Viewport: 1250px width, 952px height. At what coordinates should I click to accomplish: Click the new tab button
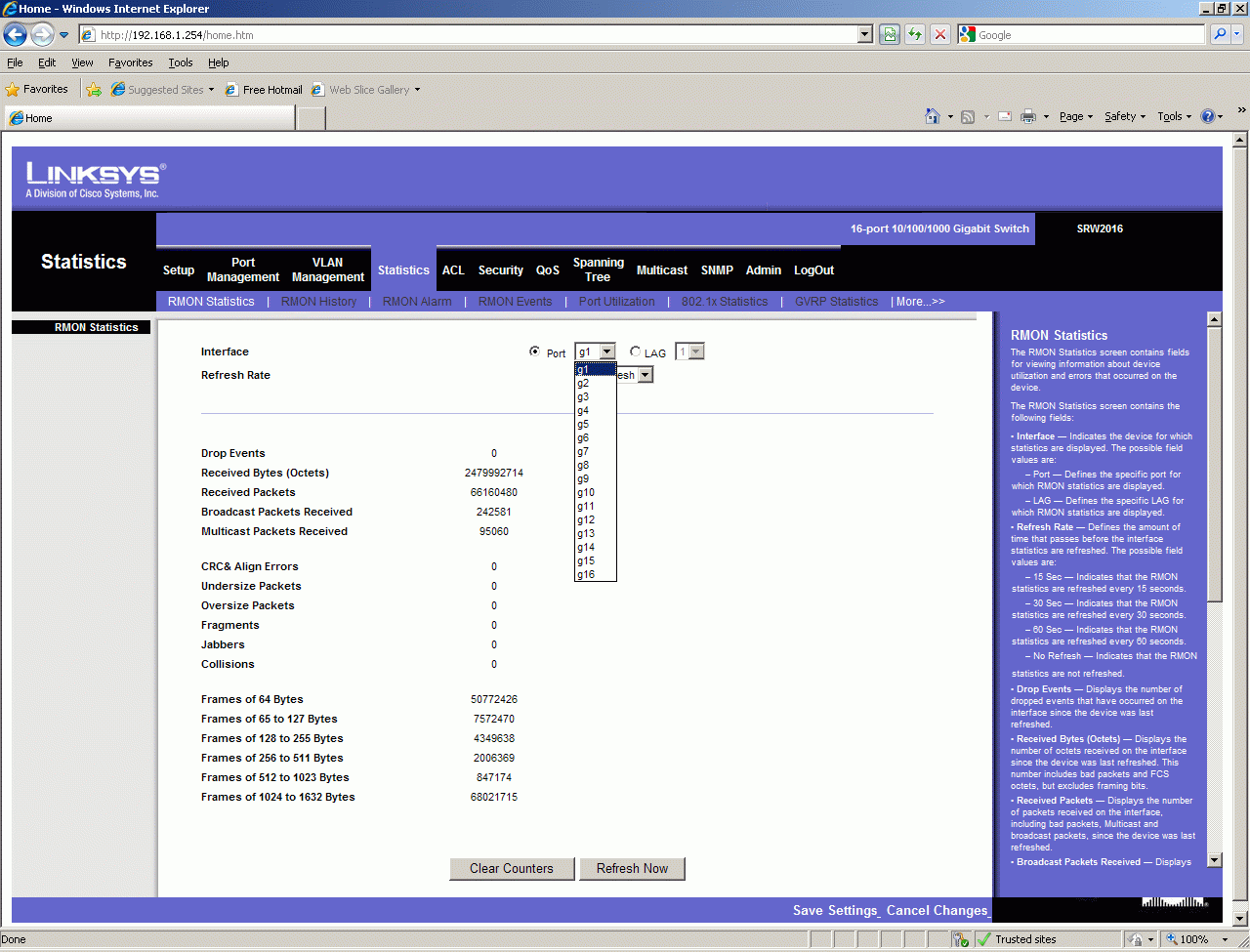pos(311,118)
